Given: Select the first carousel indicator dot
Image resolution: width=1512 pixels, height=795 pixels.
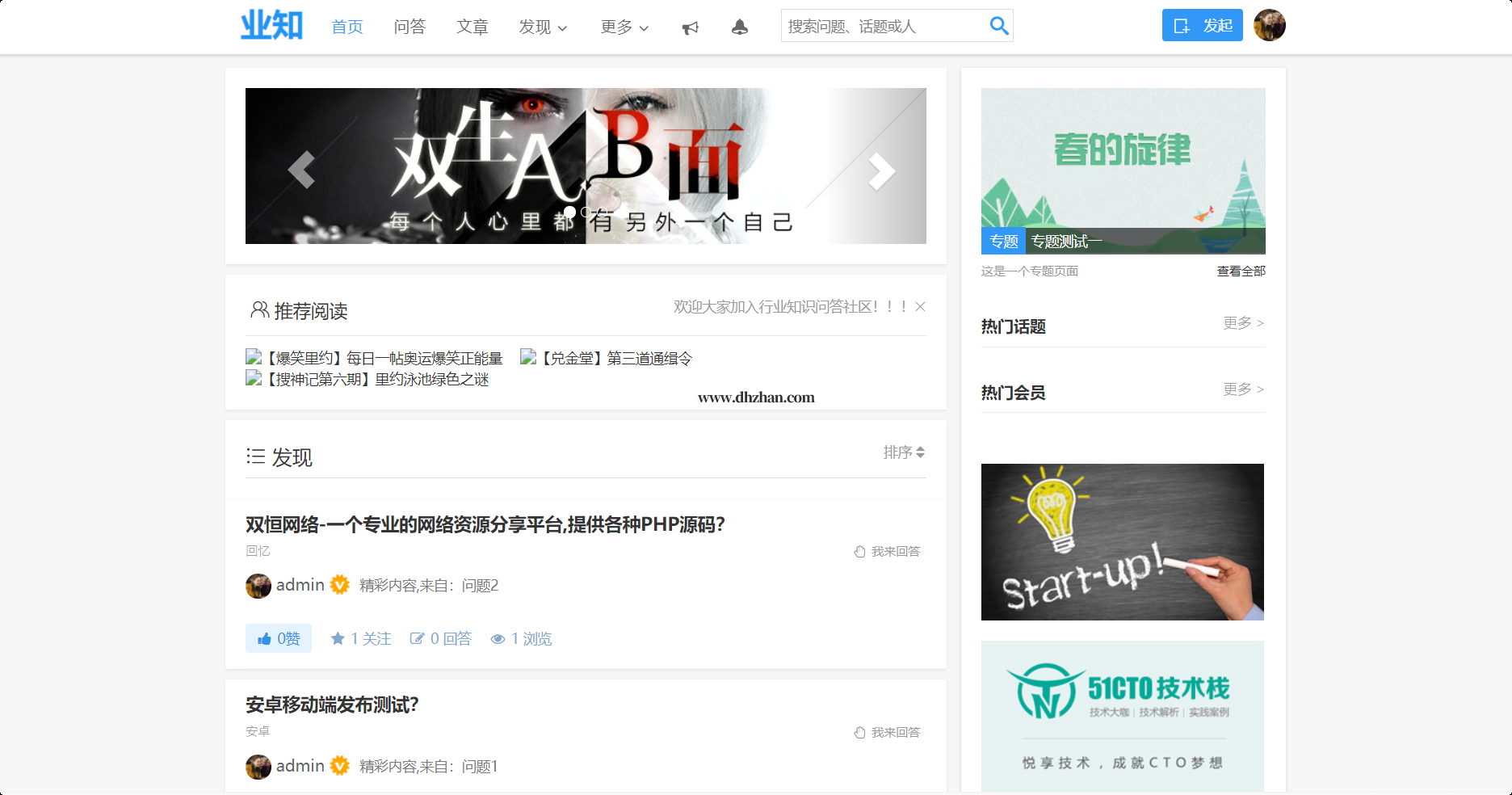Looking at the screenshot, I should (569, 212).
